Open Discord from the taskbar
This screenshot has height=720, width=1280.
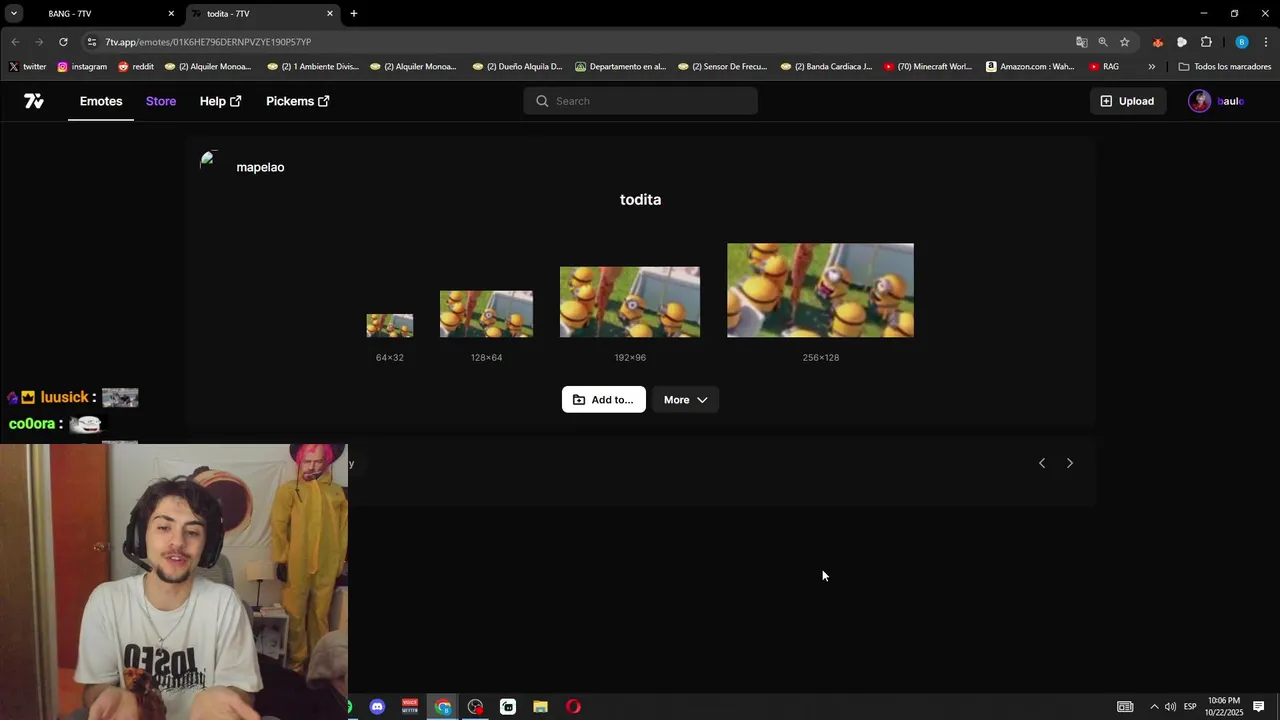(x=377, y=707)
